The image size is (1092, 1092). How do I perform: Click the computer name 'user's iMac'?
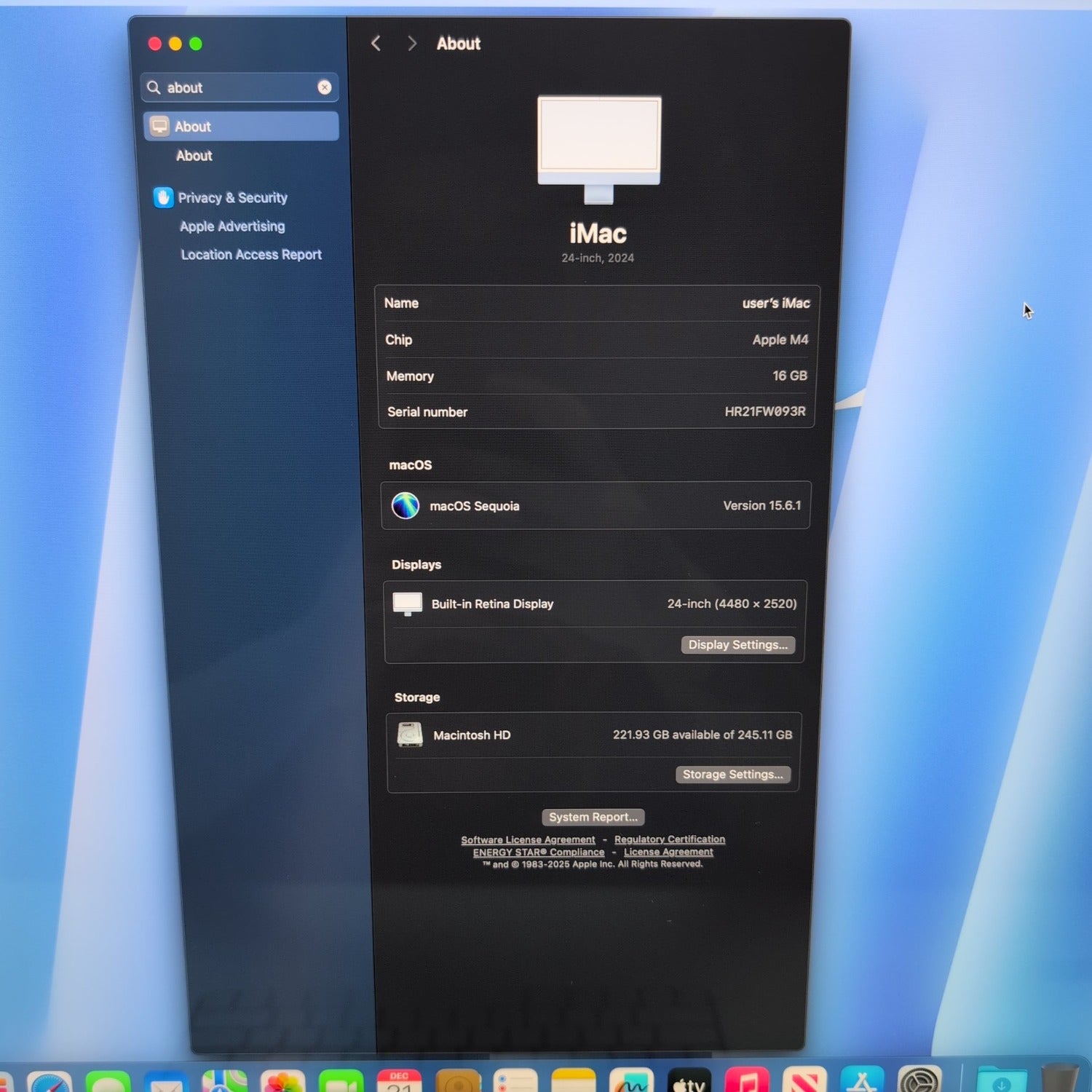(775, 304)
